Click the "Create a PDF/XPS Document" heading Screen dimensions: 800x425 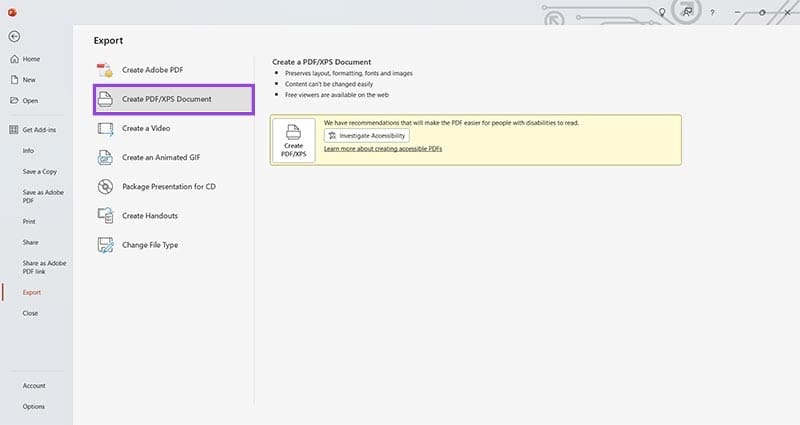pos(321,62)
